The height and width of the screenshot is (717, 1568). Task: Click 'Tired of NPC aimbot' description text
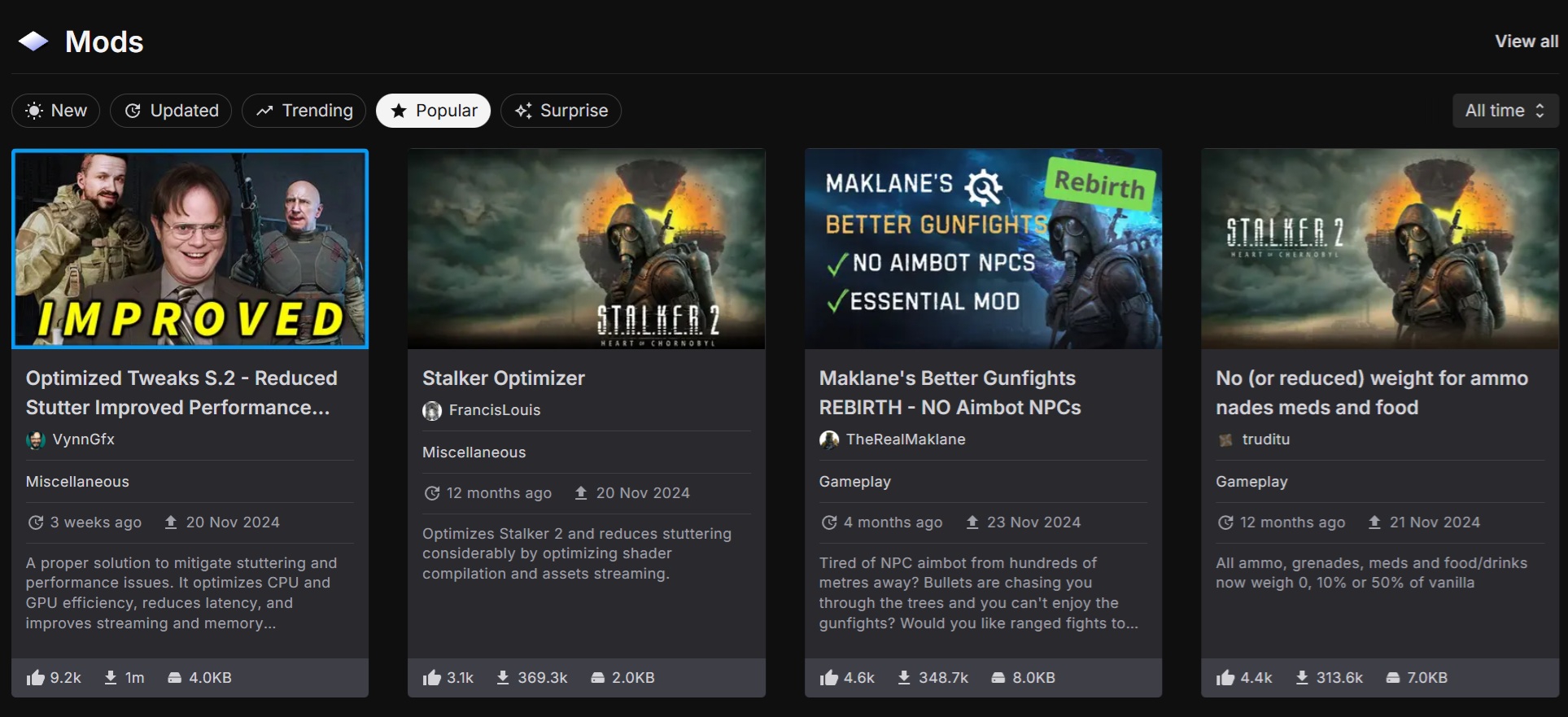tap(979, 593)
